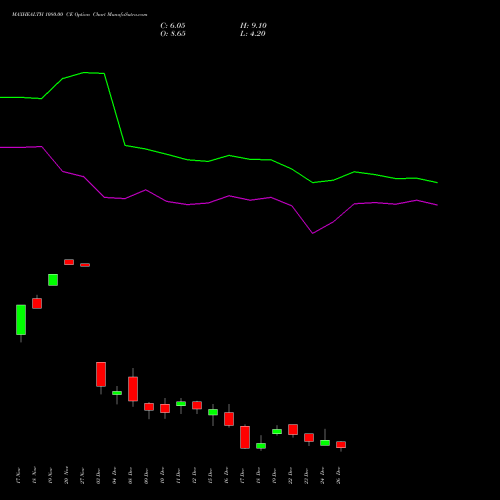500x500 pixels.
Task: Click the close value C: 6.05
Action: pyautogui.click(x=173, y=26)
